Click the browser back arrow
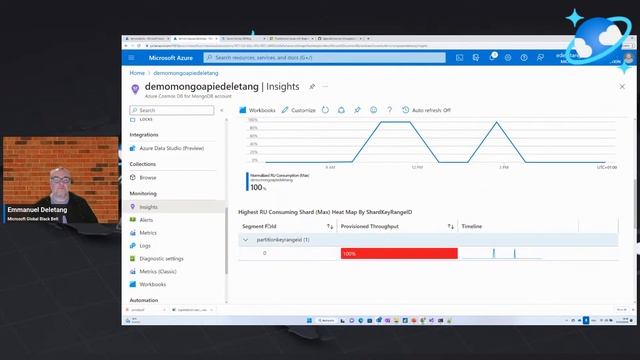Image resolution: width=640 pixels, height=360 pixels. click(126, 46)
